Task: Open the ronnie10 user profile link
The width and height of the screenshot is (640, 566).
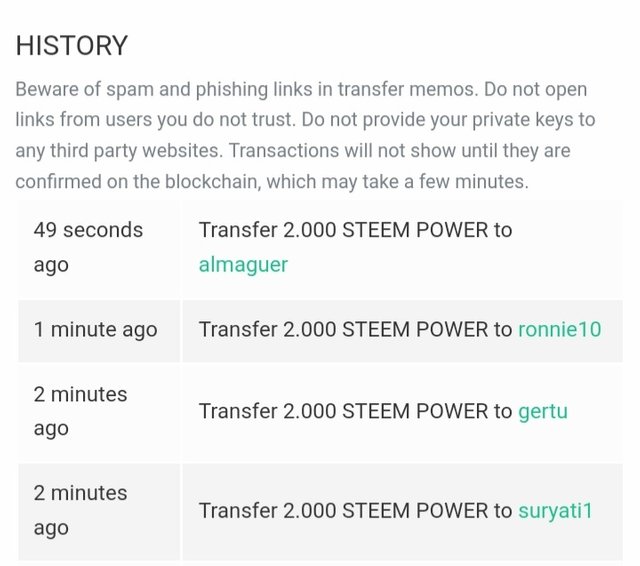Action: click(560, 329)
